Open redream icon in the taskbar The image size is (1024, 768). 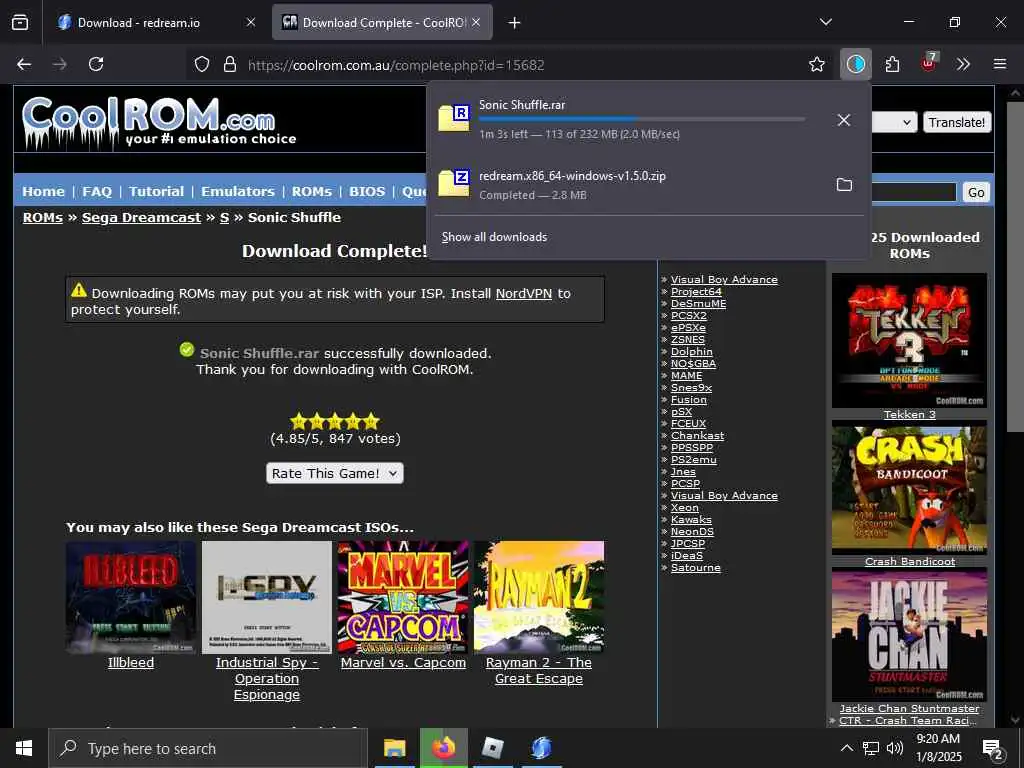541,748
